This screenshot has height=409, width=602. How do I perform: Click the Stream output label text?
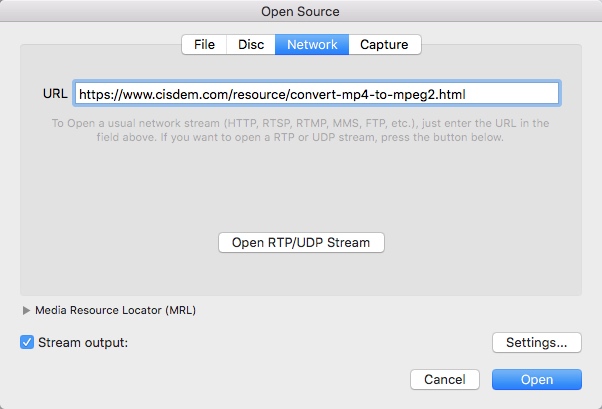[83, 342]
